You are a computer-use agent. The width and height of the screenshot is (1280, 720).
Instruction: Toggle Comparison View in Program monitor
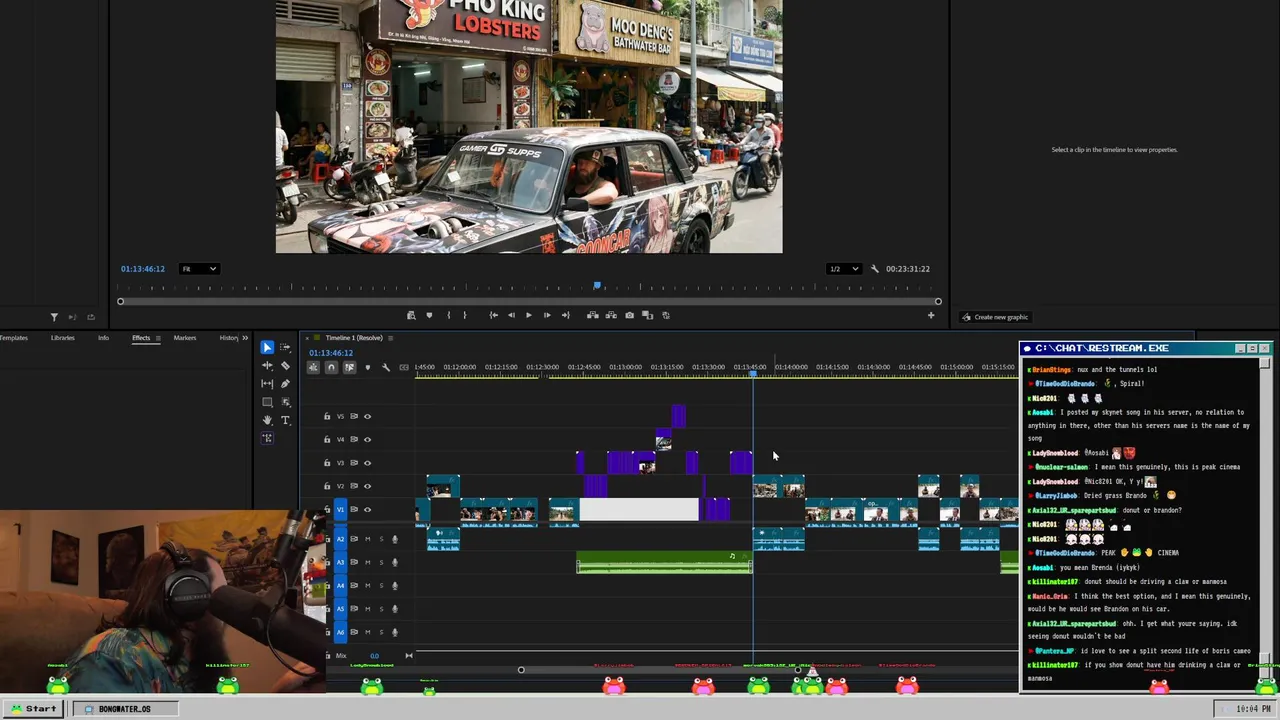point(647,315)
